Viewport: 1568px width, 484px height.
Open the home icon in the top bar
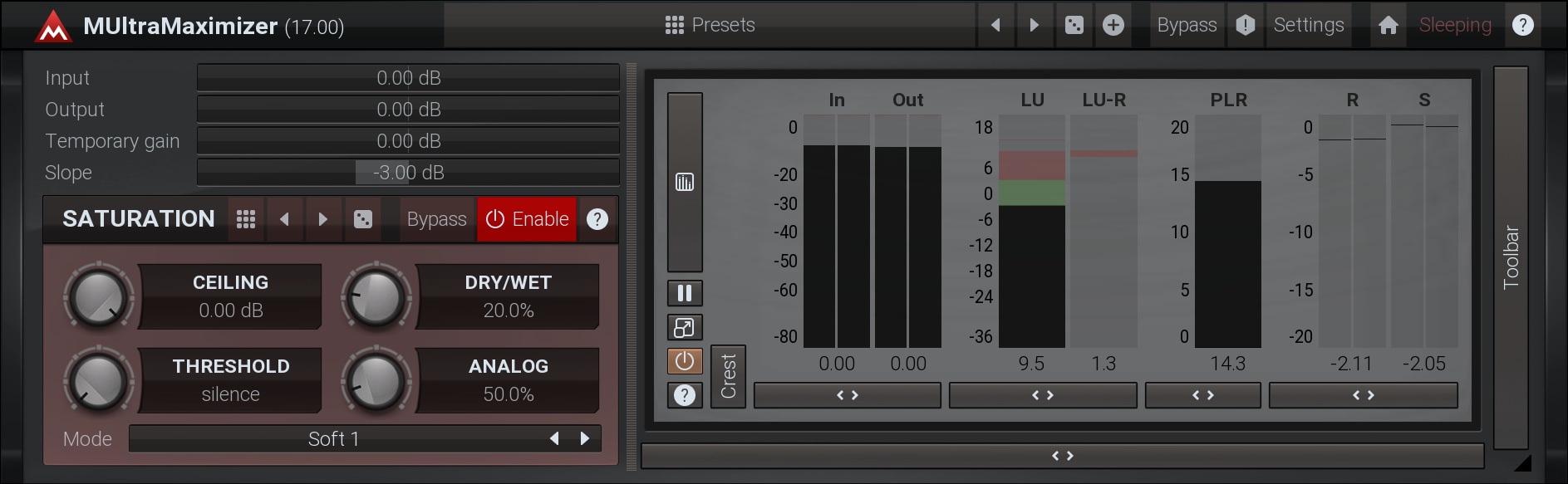click(1388, 25)
